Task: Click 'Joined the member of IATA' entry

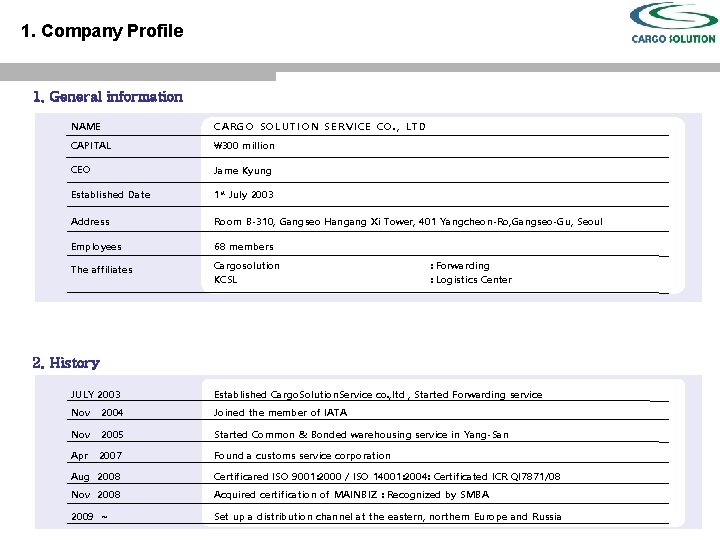Action: (x=281, y=413)
